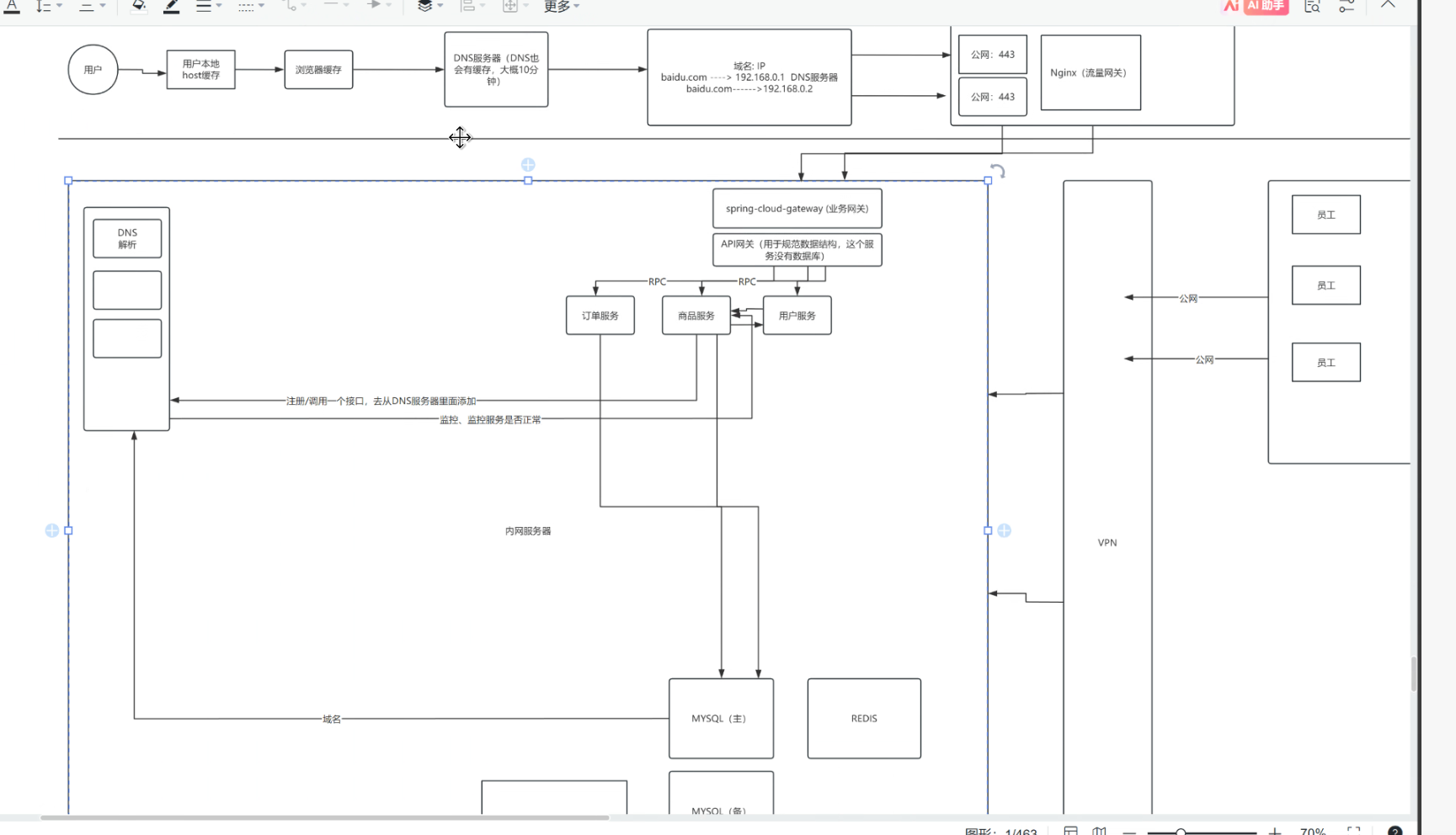1456x835 pixels.
Task: Click the dashed line style icon
Action: click(246, 6)
